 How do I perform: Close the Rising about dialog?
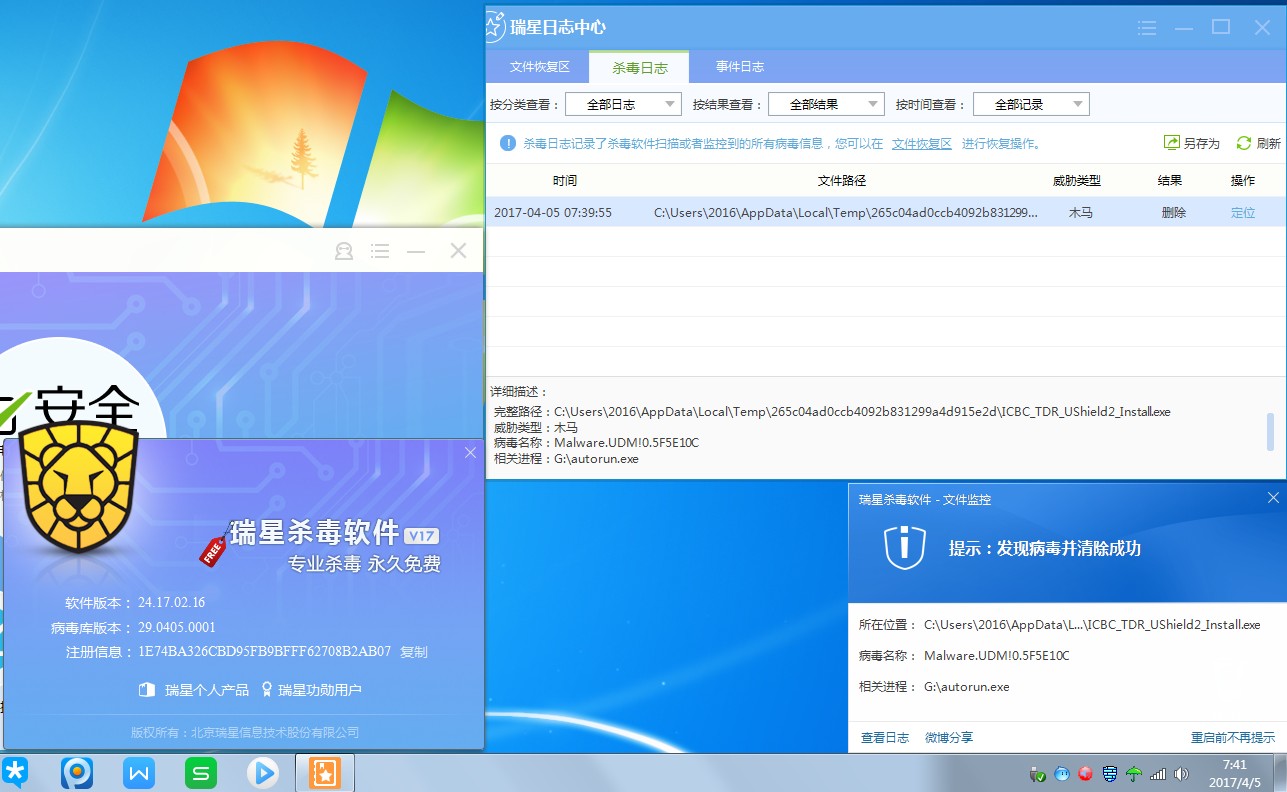point(471,453)
